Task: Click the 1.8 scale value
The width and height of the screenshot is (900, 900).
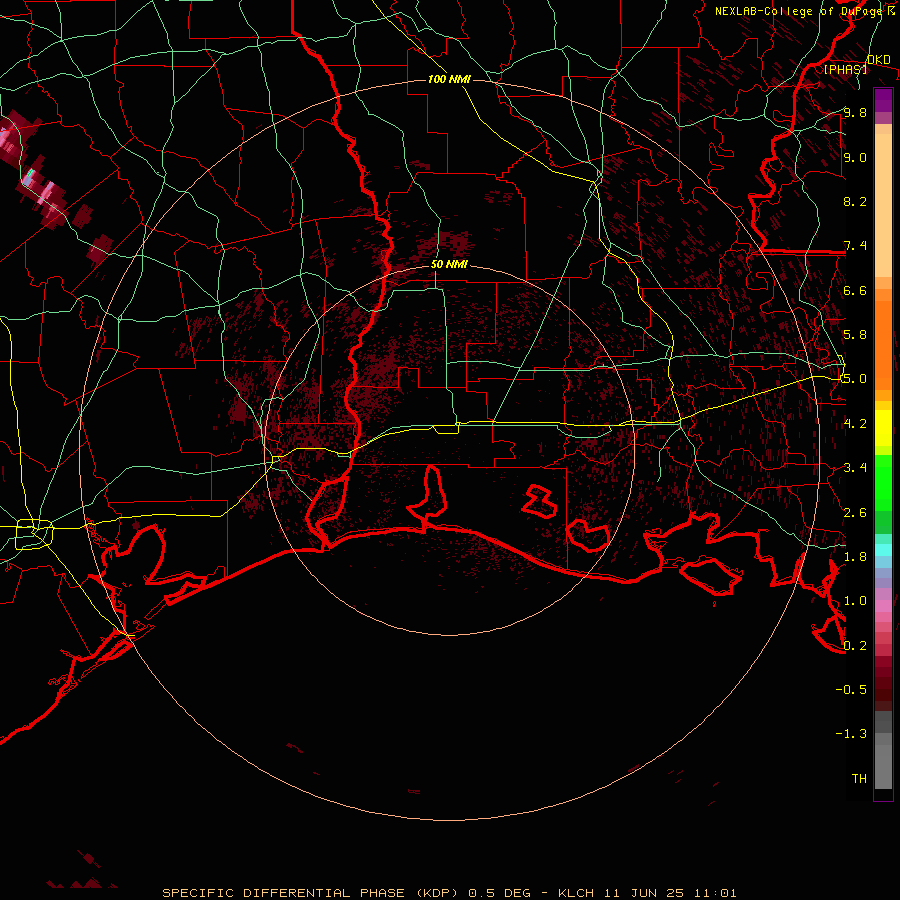Action: pos(855,557)
